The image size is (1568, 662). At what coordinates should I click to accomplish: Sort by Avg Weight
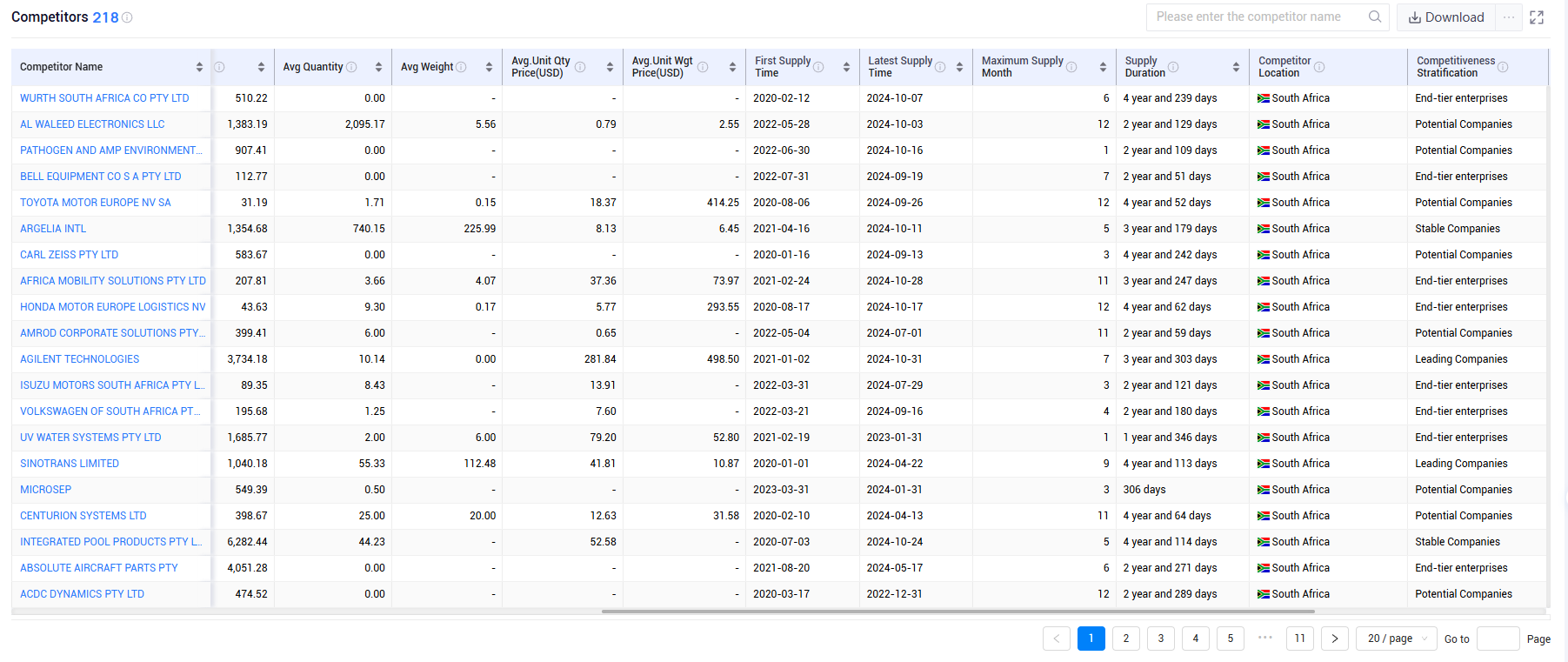489,67
